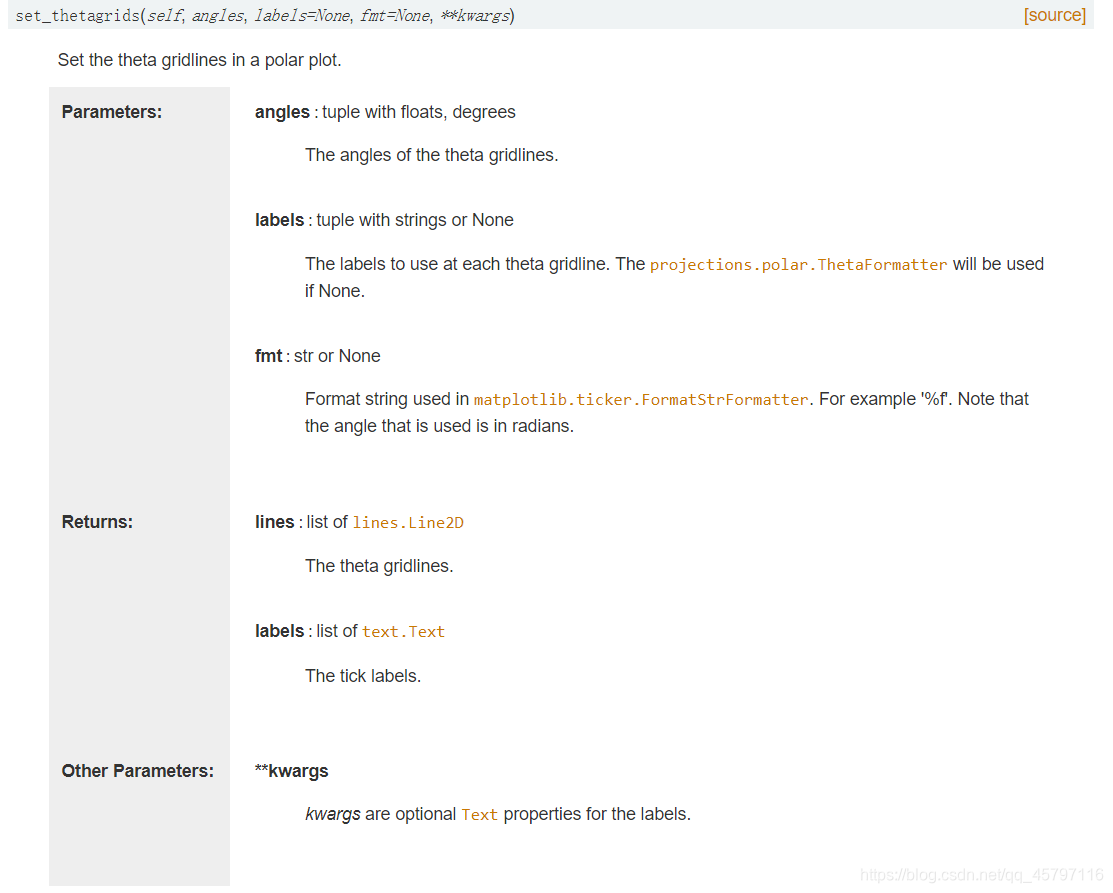Open the matplotlib.ticker.FormatStrFormatter link

click(641, 400)
